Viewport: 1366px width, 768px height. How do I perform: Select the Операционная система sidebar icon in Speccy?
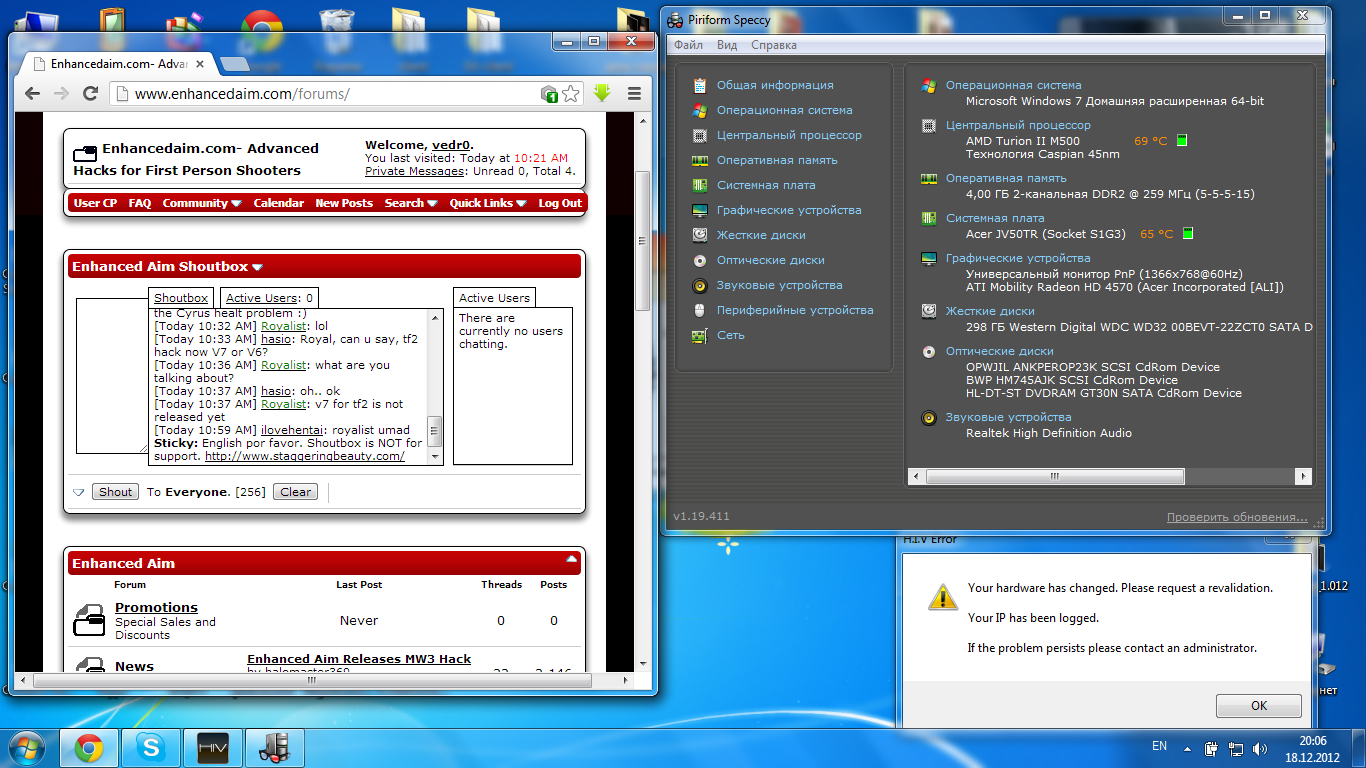(700, 110)
